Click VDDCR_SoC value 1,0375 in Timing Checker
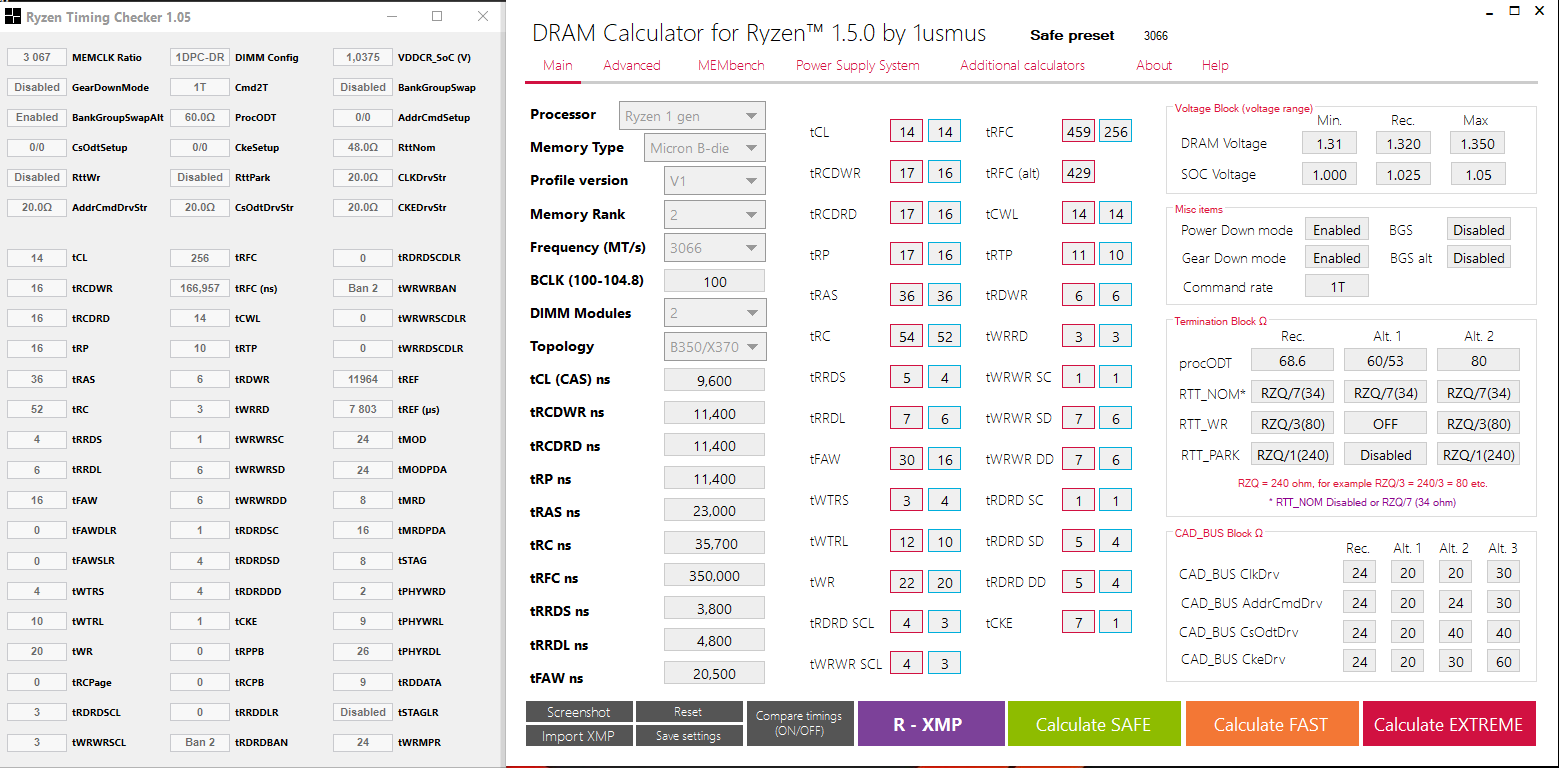Screen dimensions: 1559x768 click(x=363, y=57)
